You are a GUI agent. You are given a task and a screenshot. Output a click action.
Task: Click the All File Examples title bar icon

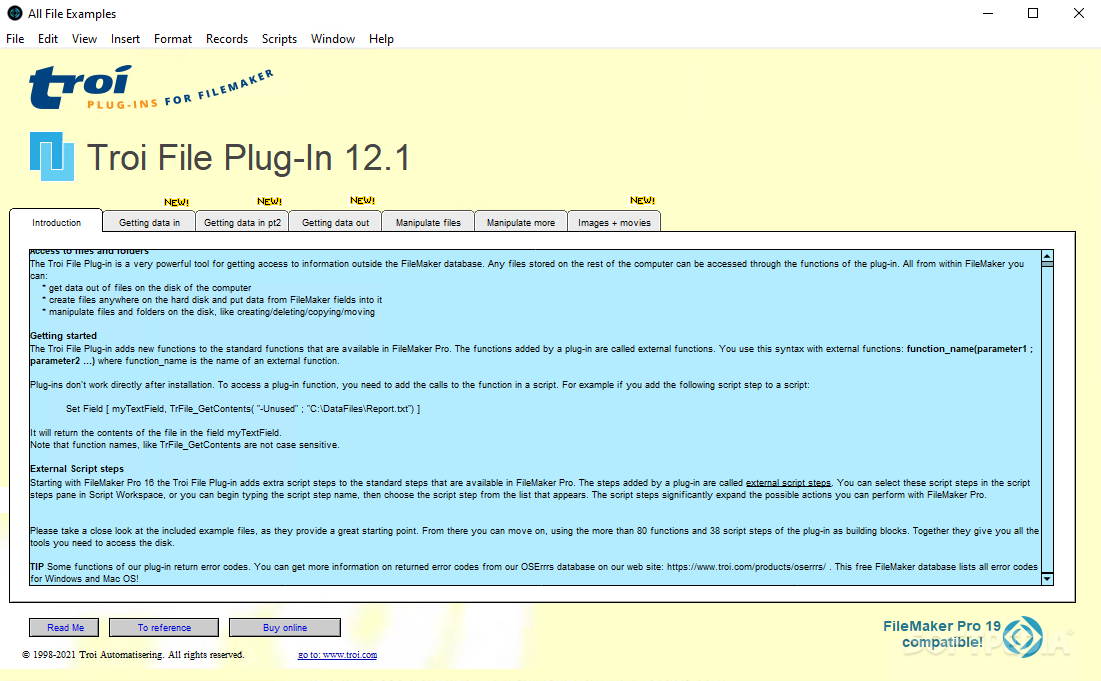pos(15,13)
